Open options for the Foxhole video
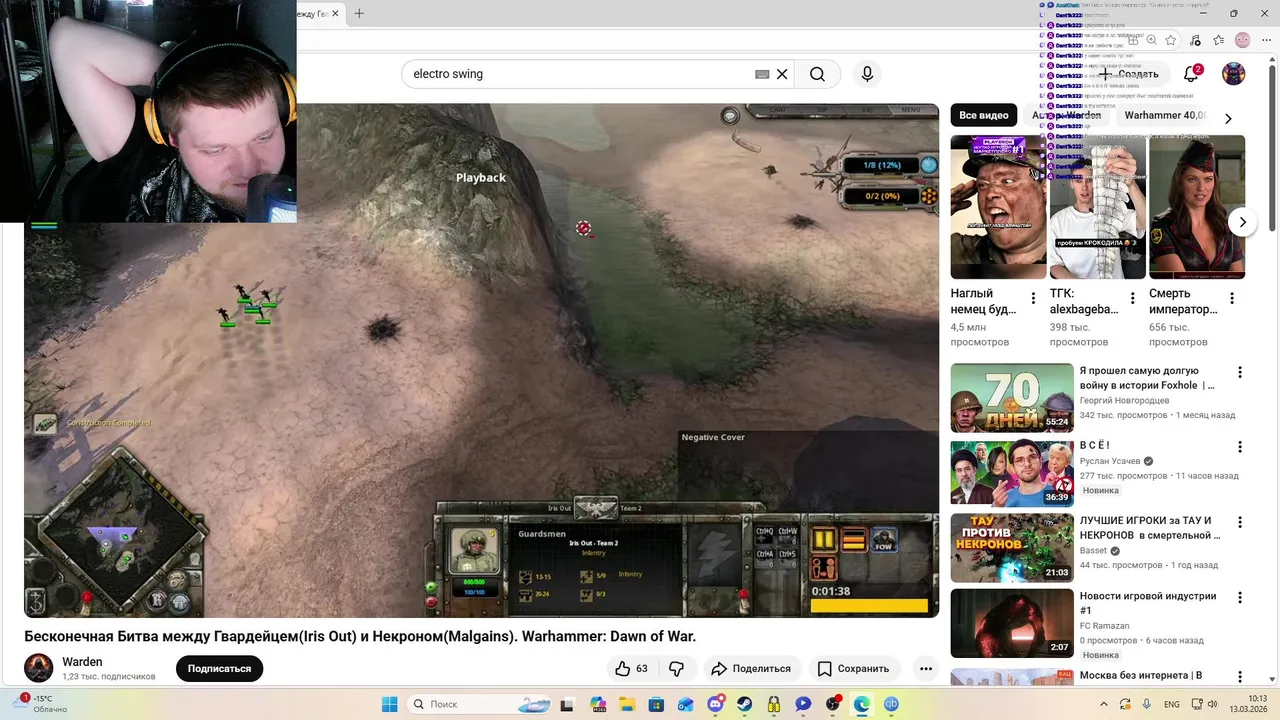 tap(1240, 372)
